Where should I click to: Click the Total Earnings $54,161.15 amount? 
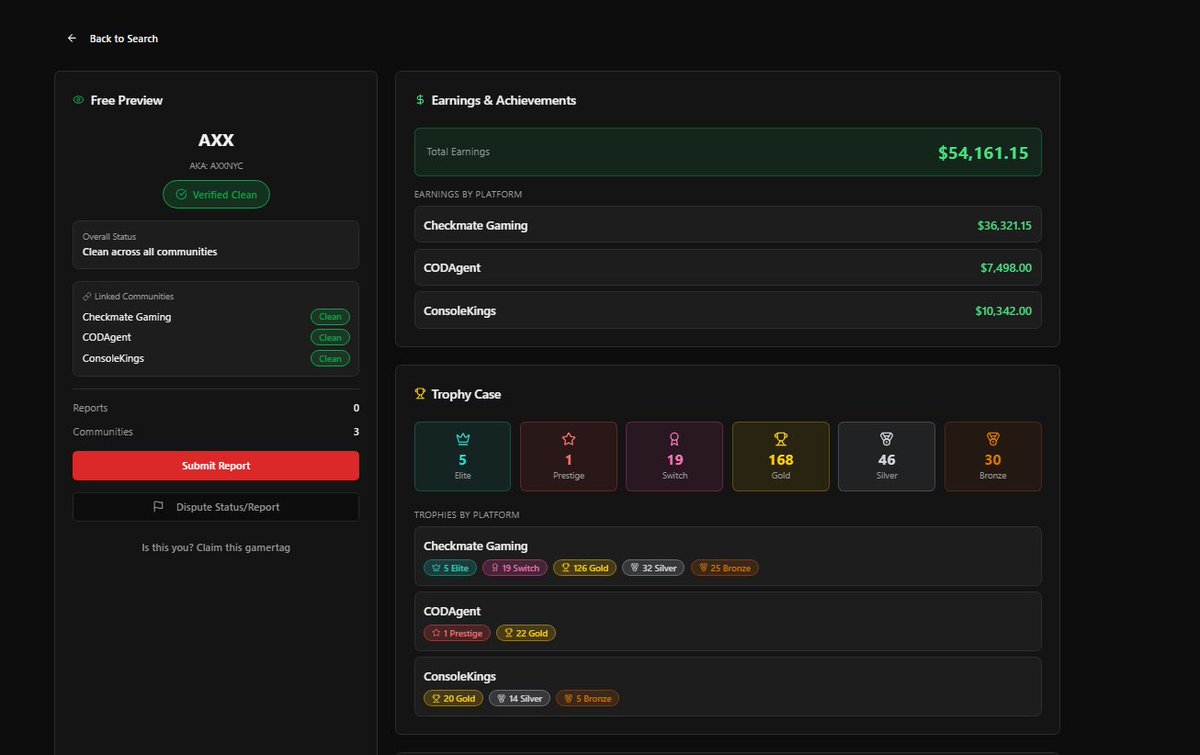(x=983, y=153)
